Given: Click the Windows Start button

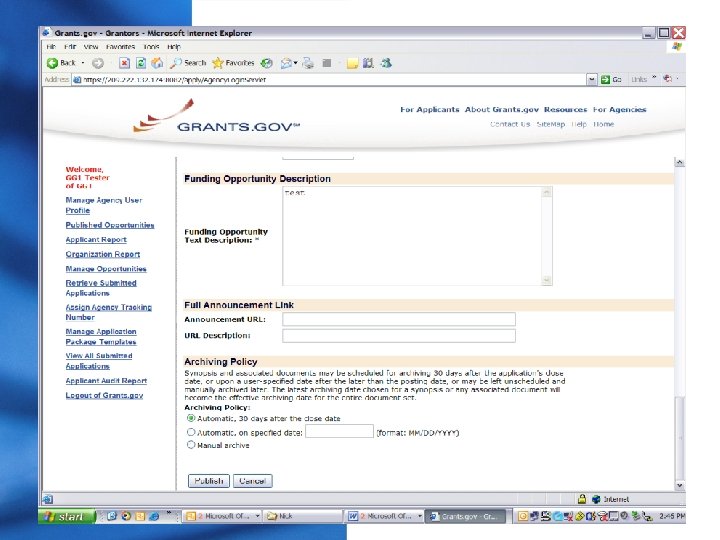Looking at the screenshot, I should [x=67, y=517].
